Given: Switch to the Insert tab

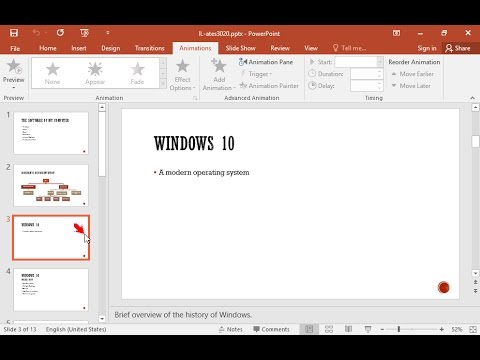Looking at the screenshot, I should (79, 48).
